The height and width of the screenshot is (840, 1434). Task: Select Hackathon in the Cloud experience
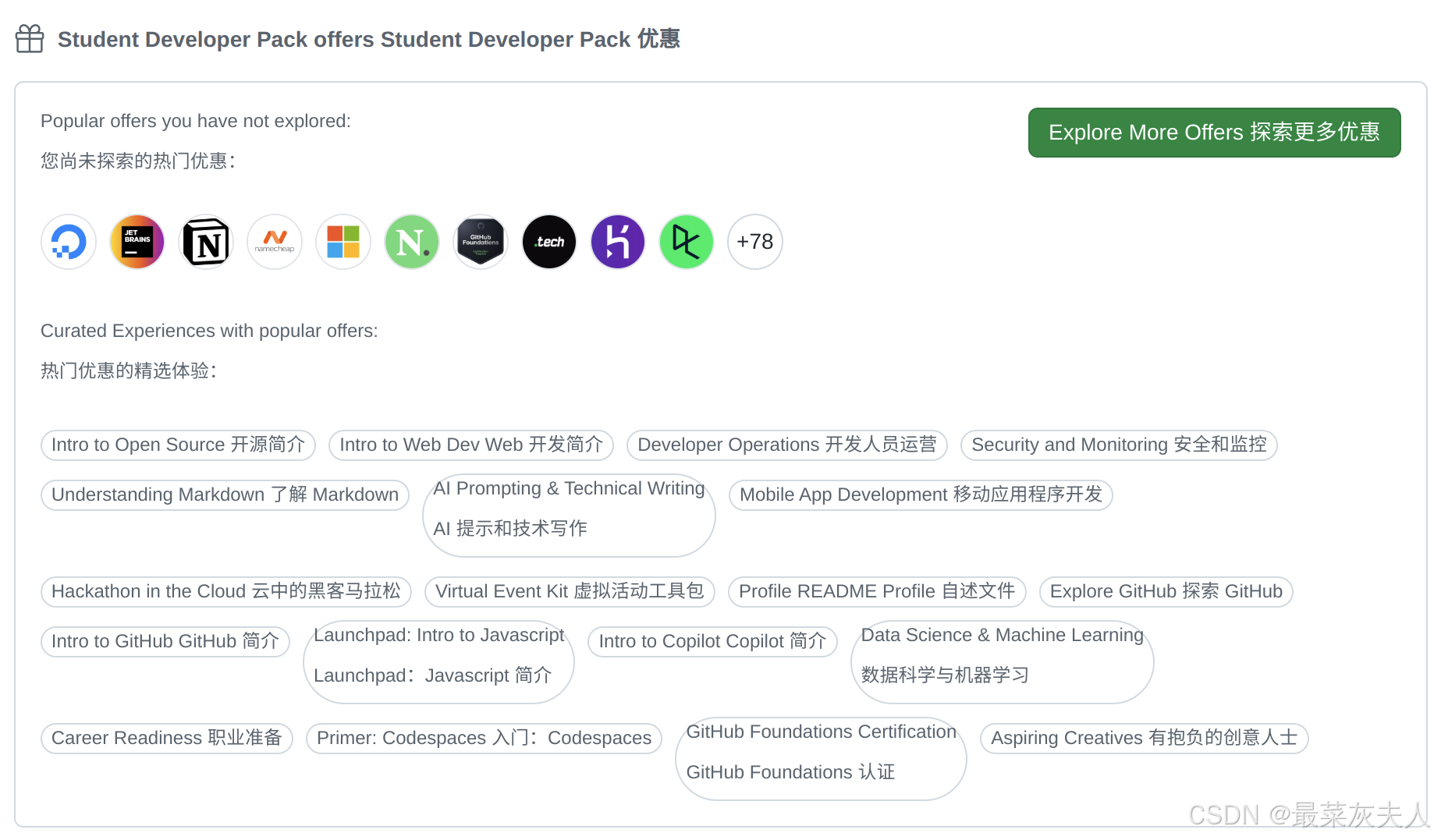pos(226,592)
